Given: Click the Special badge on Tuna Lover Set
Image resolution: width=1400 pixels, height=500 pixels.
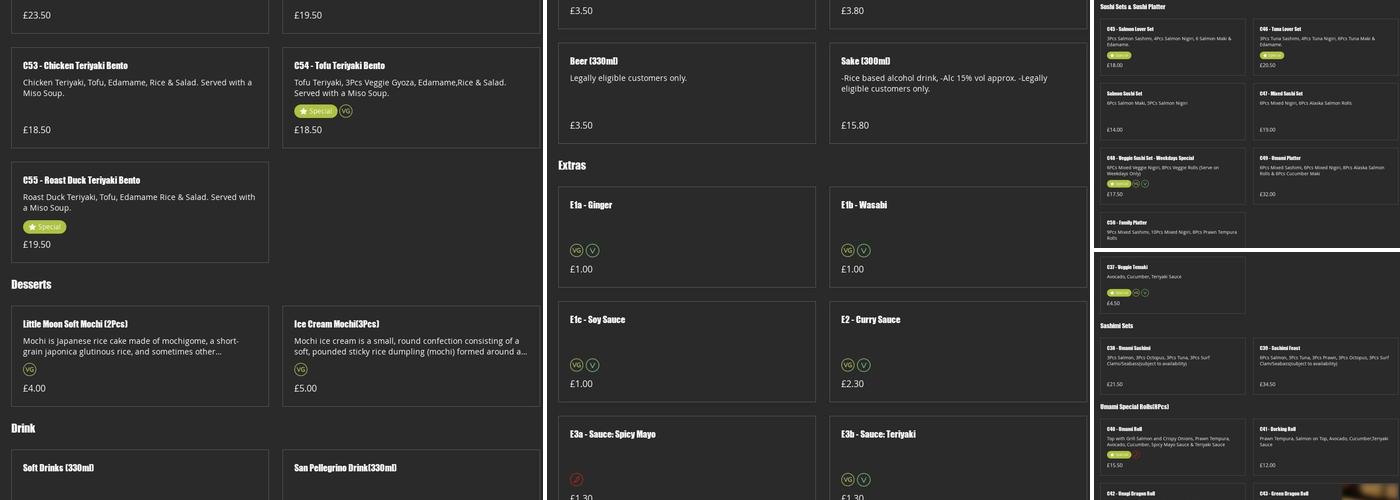Looking at the screenshot, I should pyautogui.click(x=1272, y=55).
